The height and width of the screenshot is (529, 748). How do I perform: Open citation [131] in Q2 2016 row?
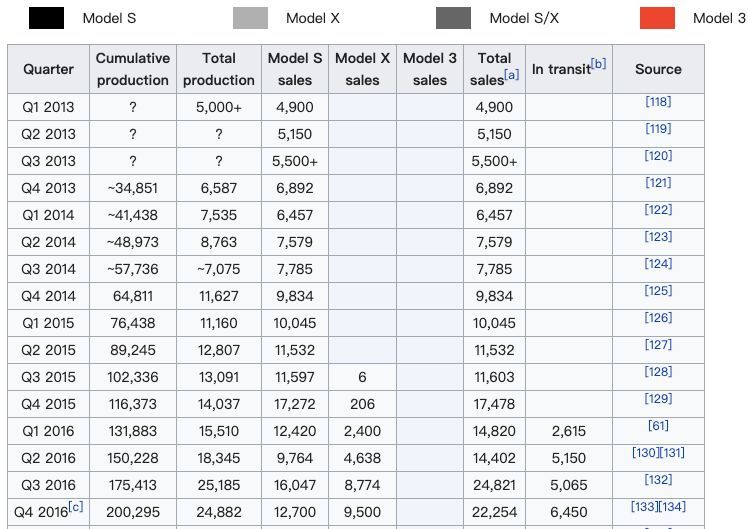coord(671,452)
